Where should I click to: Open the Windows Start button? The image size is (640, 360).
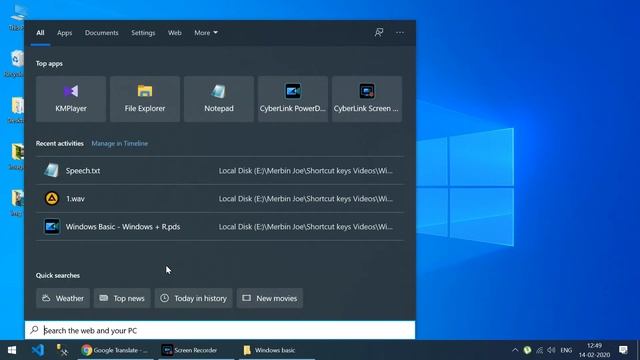tap(12, 350)
